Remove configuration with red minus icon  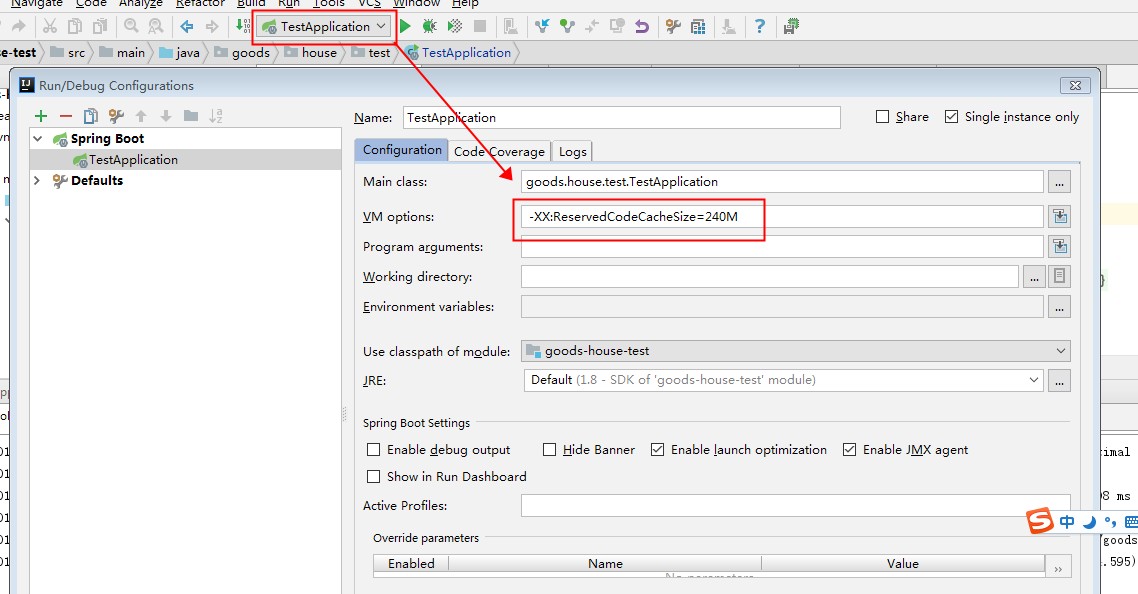66,116
